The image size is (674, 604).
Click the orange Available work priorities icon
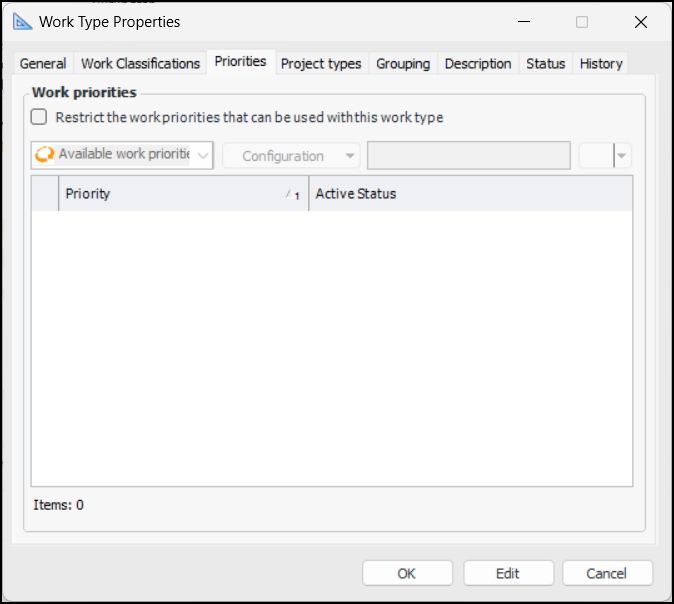(45, 155)
